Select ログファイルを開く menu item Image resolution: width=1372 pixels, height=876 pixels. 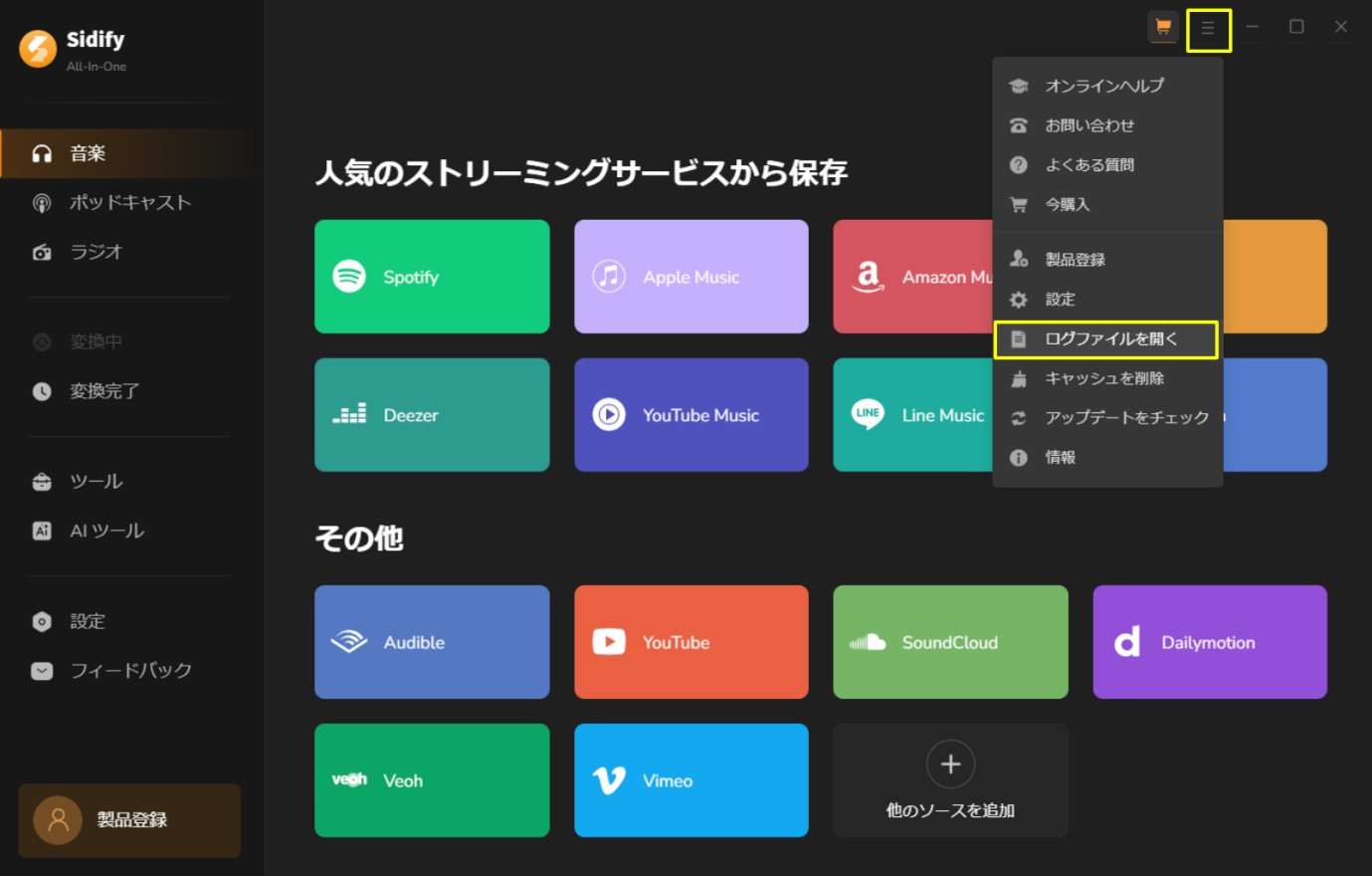1106,339
